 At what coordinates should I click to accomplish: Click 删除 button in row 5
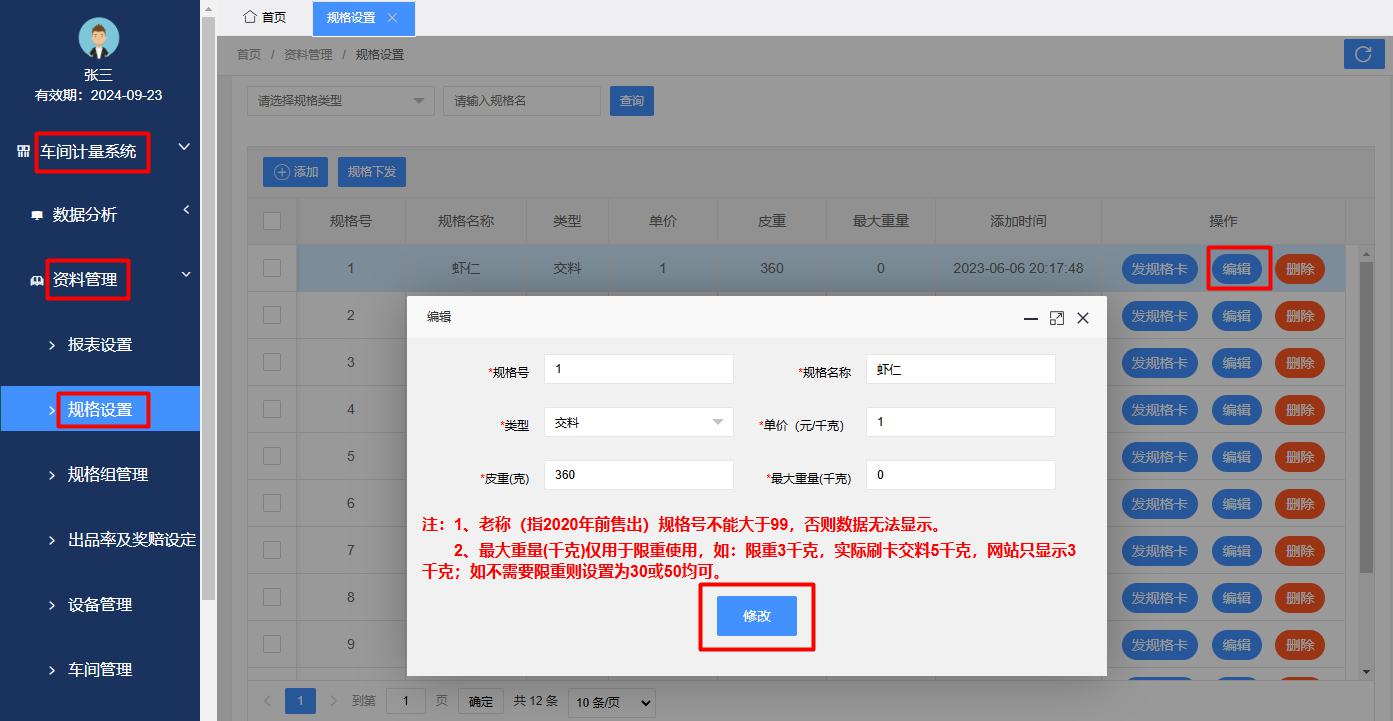click(x=1300, y=457)
